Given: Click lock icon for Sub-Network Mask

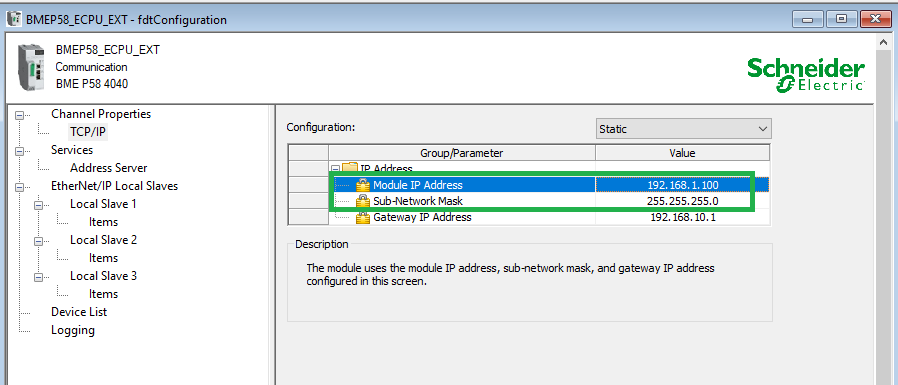Looking at the screenshot, I should [363, 201].
